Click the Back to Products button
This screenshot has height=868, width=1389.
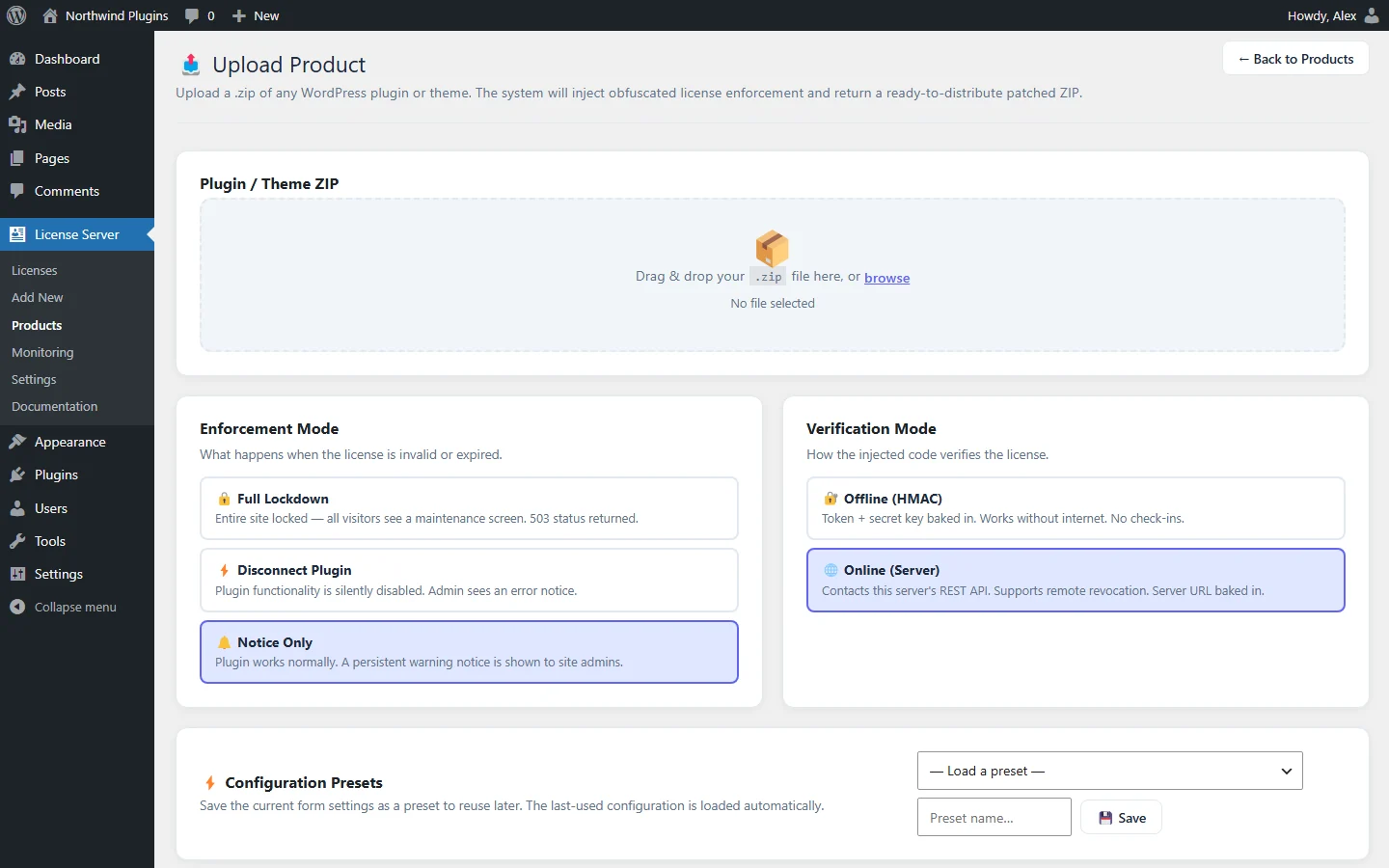click(1295, 59)
